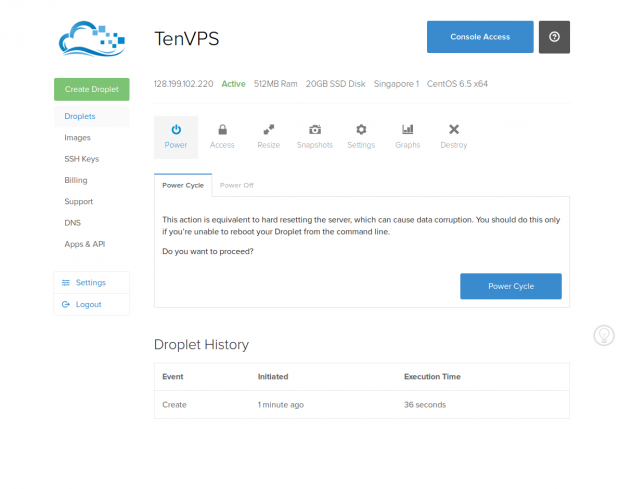Click the green Create Droplet button
The height and width of the screenshot is (489, 620).
[x=91, y=89]
